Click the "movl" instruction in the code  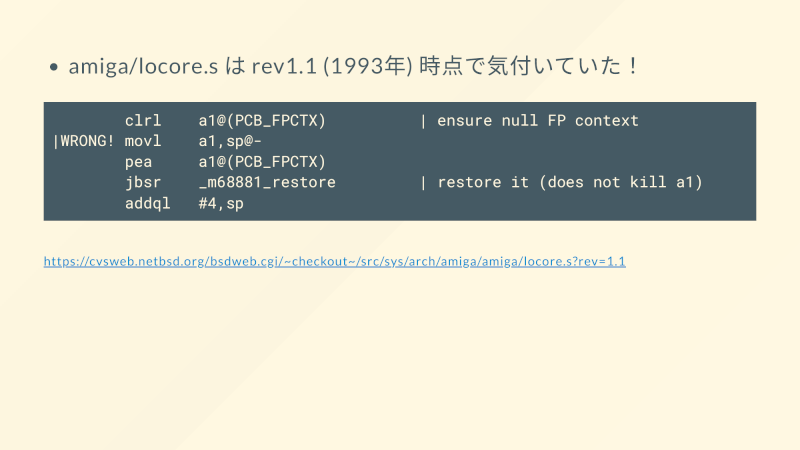[x=143, y=141]
